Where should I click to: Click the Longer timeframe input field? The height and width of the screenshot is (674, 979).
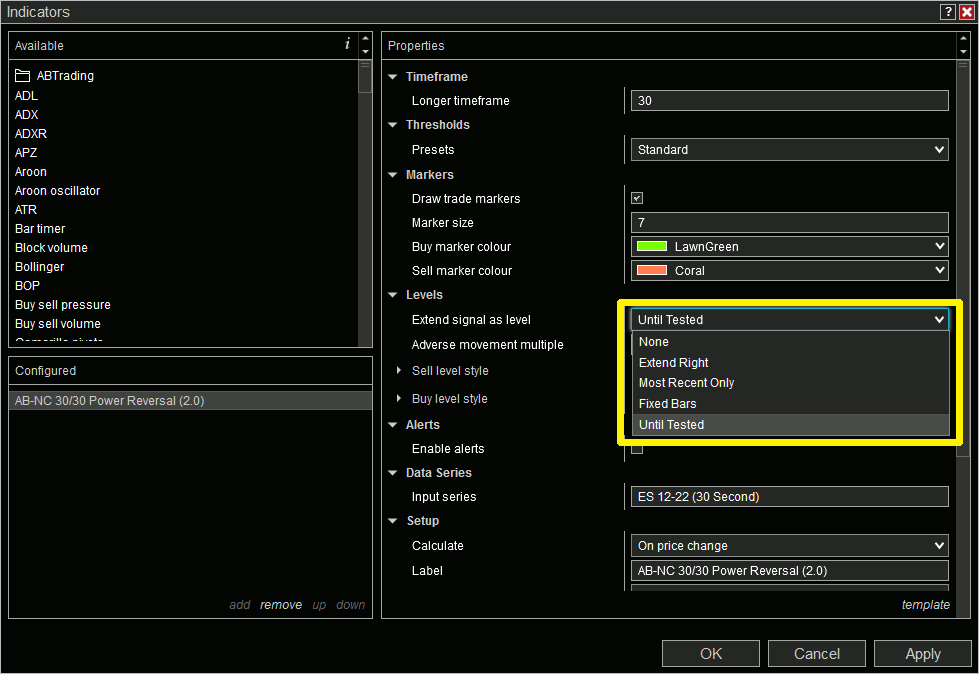pyautogui.click(x=789, y=100)
